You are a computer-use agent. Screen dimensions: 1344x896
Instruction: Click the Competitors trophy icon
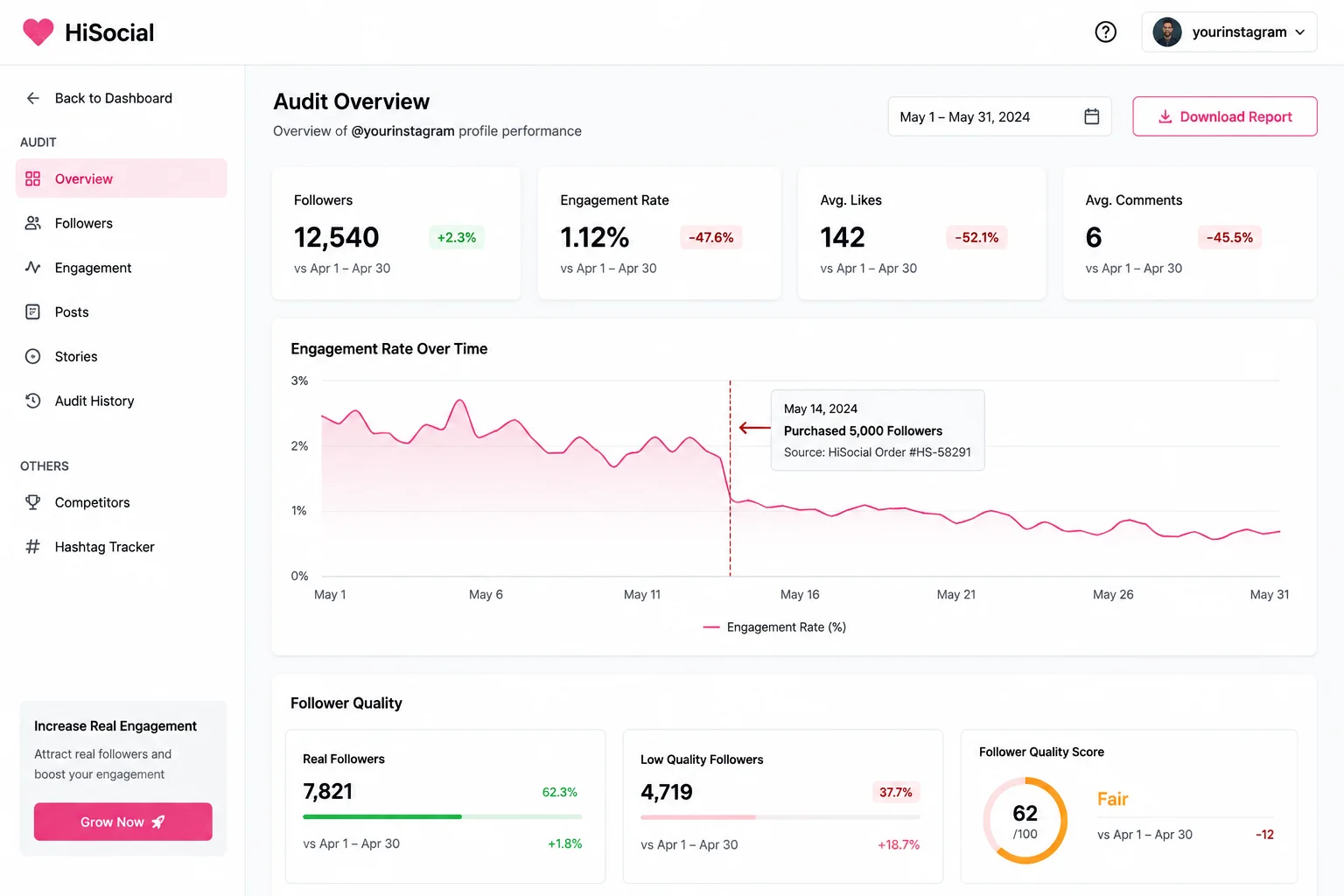32,502
